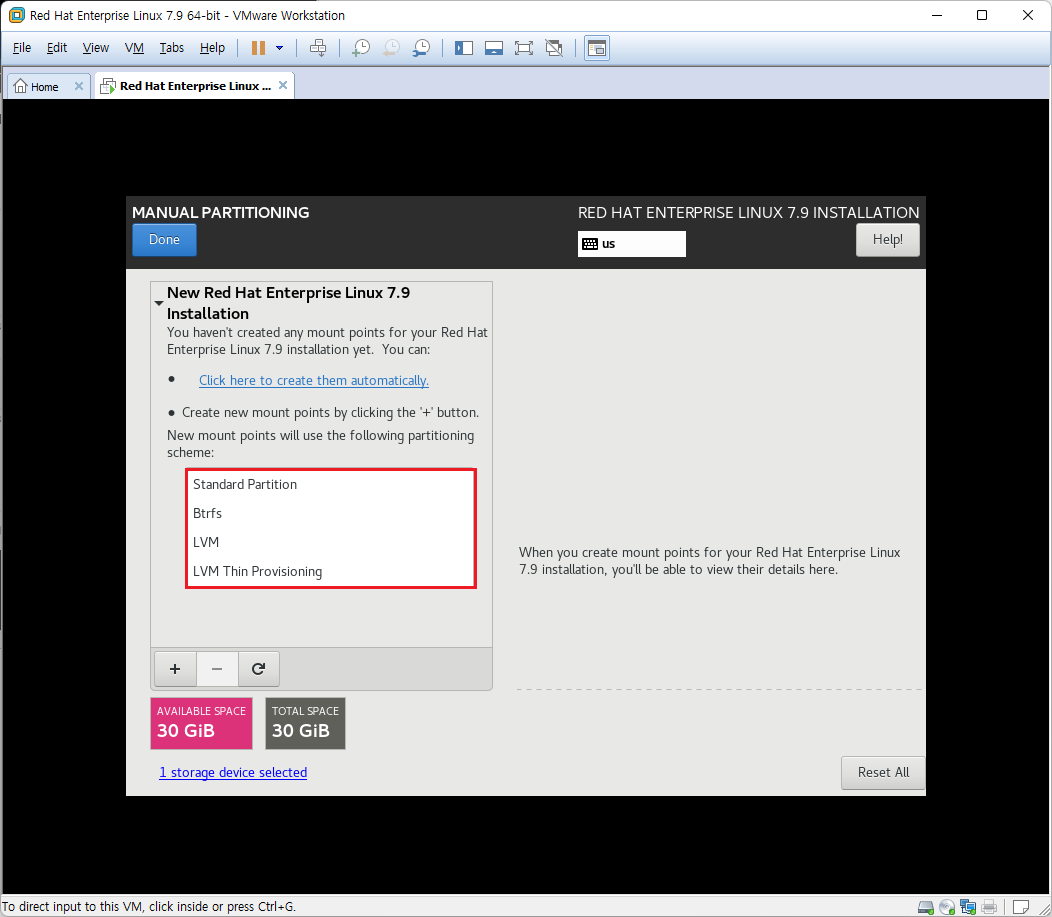Image resolution: width=1052 pixels, height=917 pixels.
Task: Open the power options dropdown arrow
Action: 279,48
